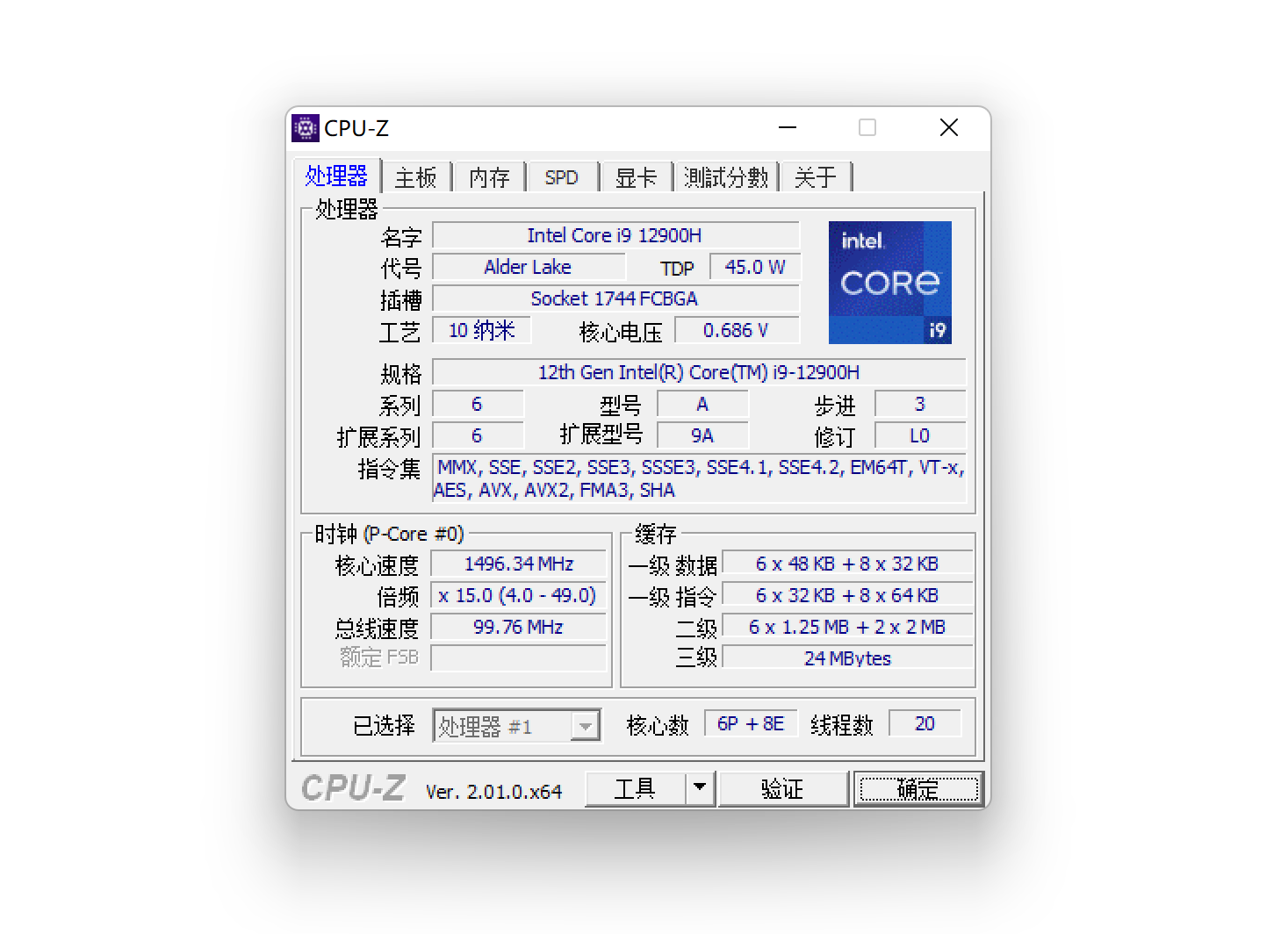This screenshot has width=1288, height=934.
Task: Click the 0.686 V core voltage value
Action: 737,330
